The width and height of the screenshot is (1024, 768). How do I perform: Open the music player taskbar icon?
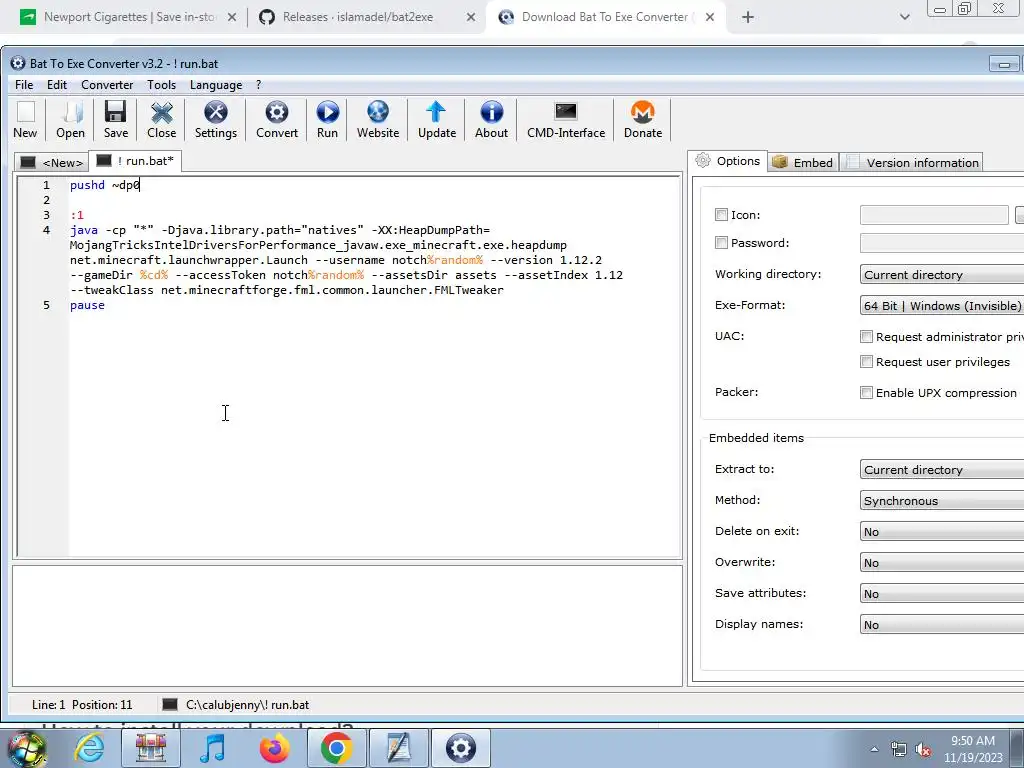pyautogui.click(x=212, y=748)
